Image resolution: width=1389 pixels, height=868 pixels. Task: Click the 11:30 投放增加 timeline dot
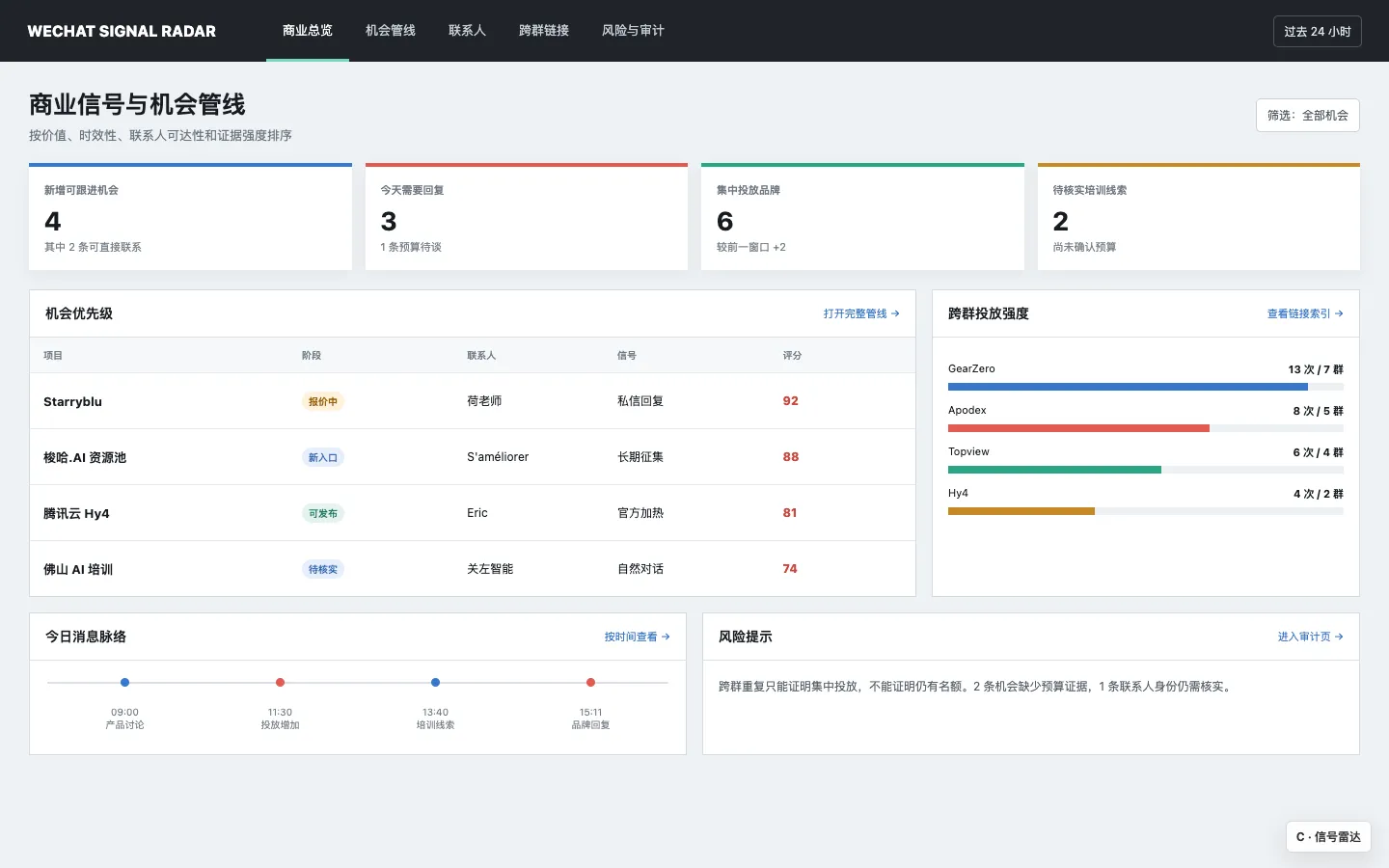[x=280, y=682]
